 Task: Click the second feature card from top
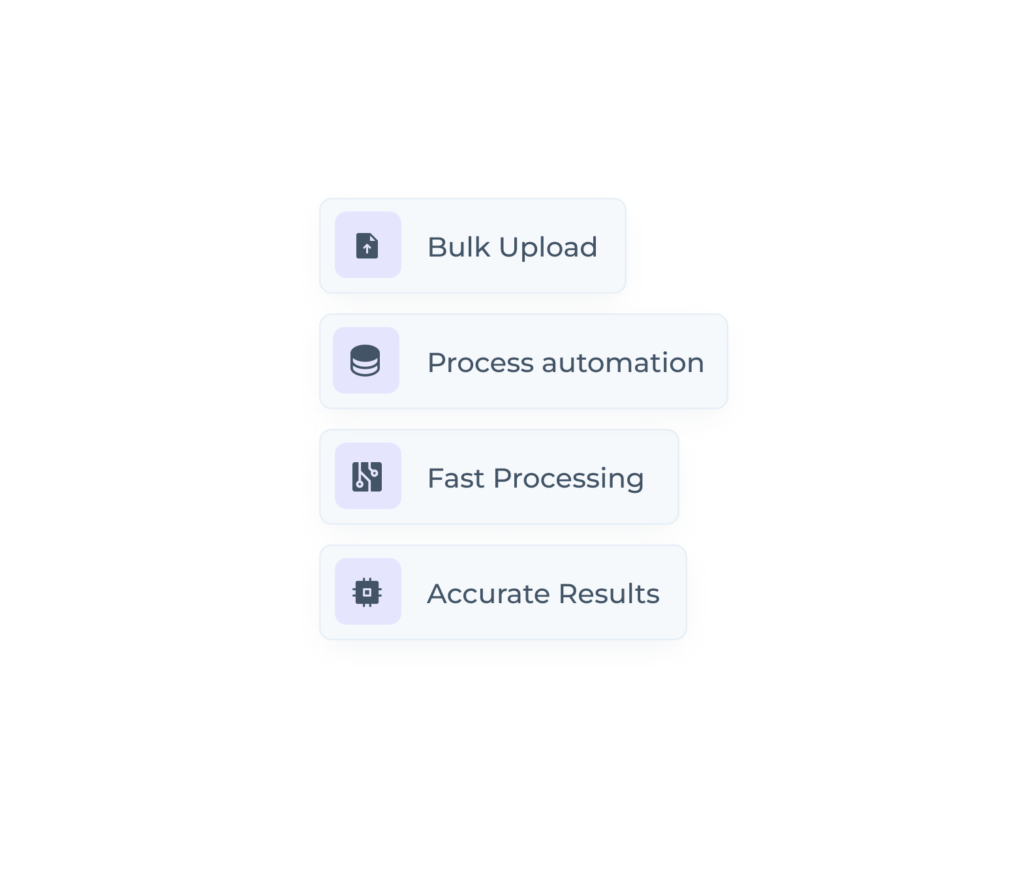coord(523,361)
